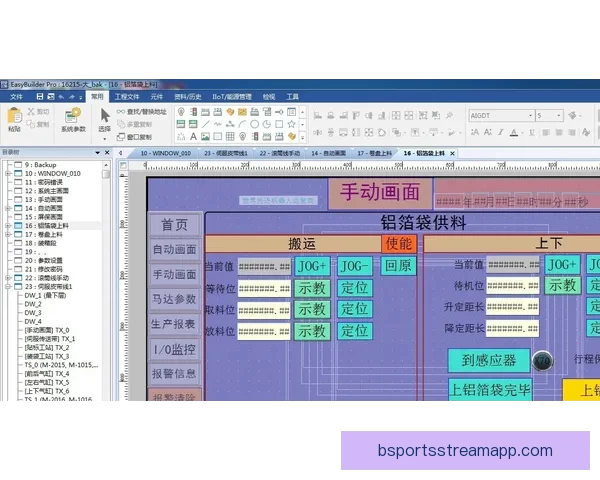This screenshot has height=480, width=600.
Task: Click the 回原 homing button
Action: 398,266
